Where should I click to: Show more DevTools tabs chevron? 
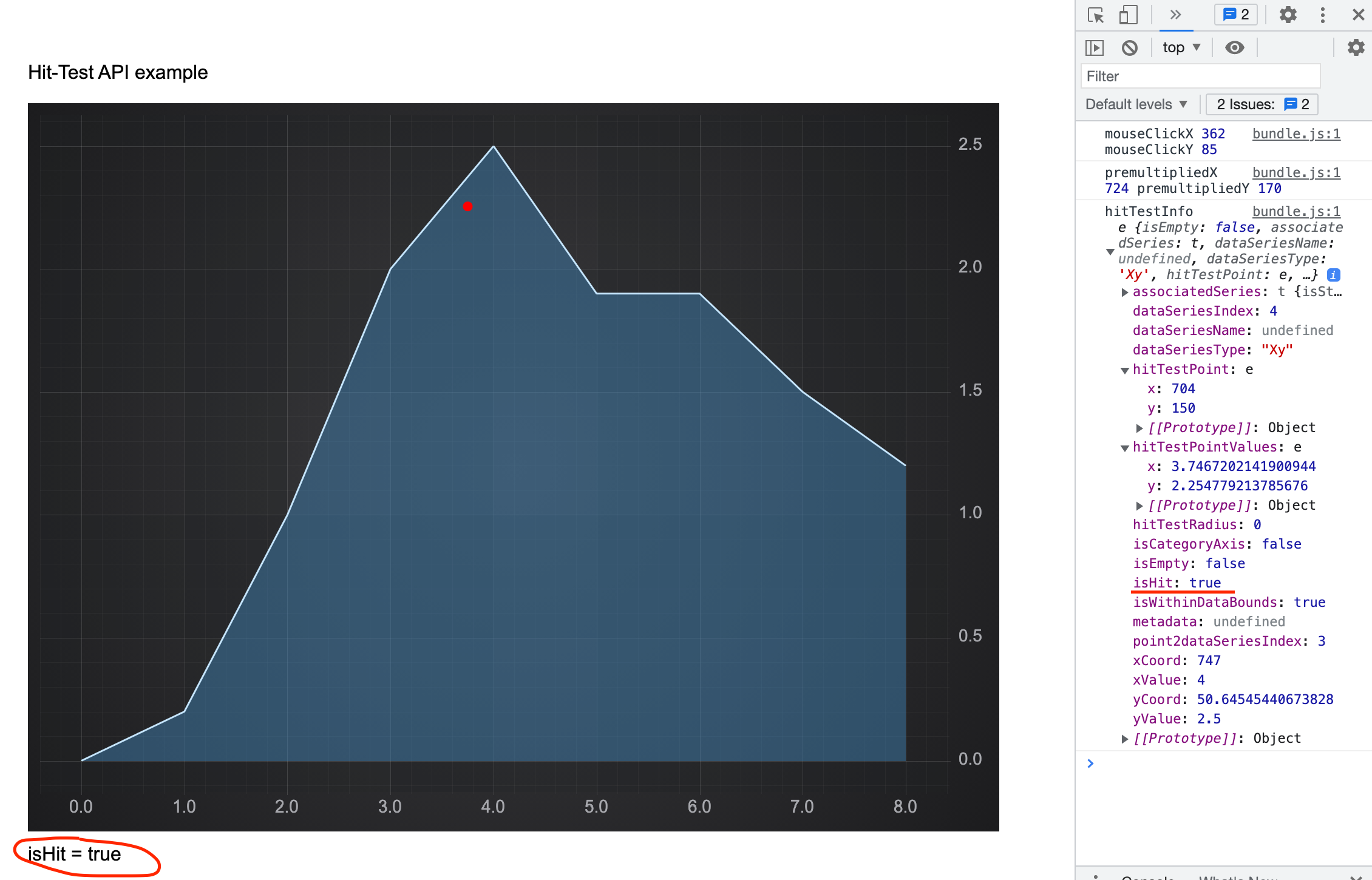[1176, 15]
